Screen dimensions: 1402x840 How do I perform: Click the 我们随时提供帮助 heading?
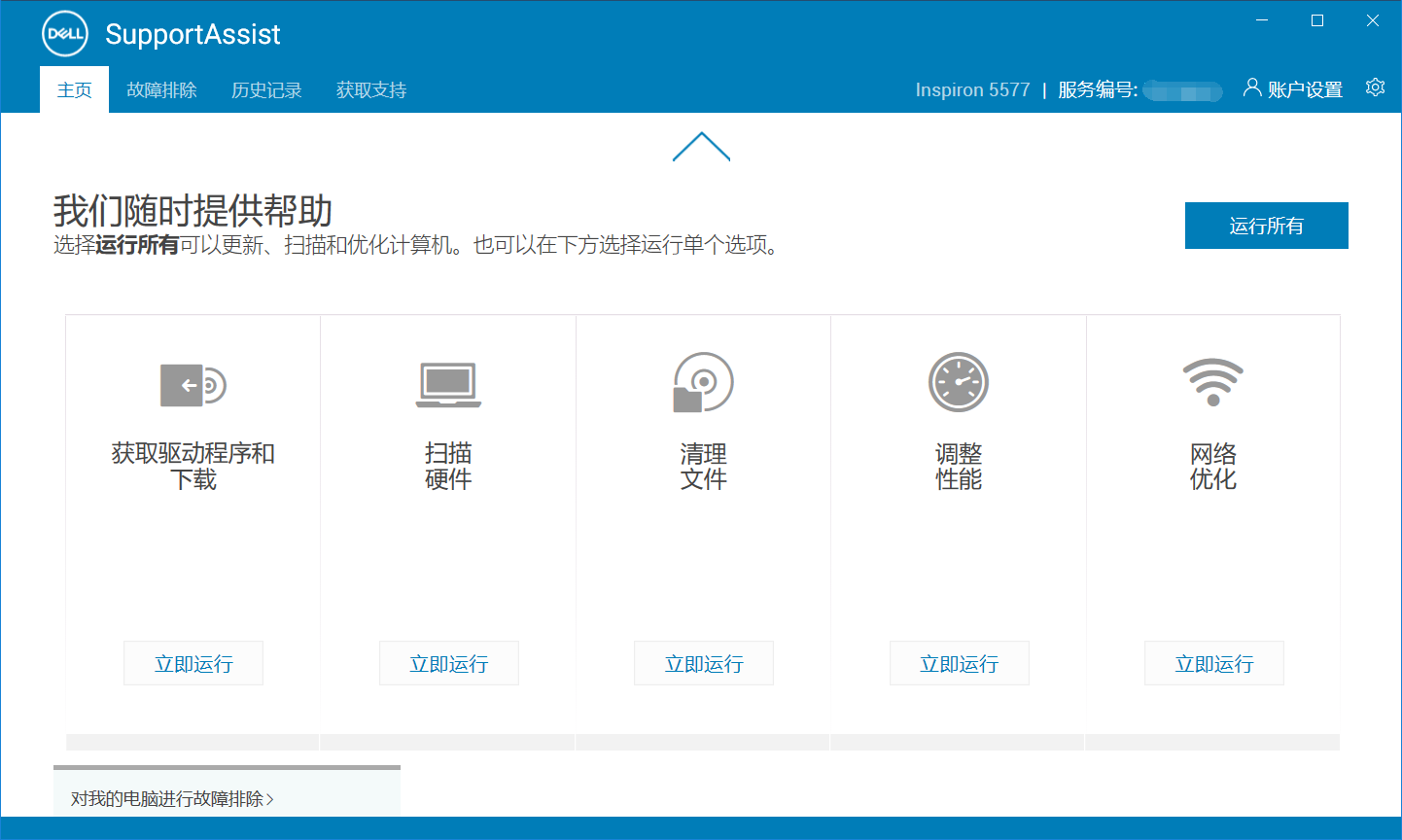[x=193, y=210]
